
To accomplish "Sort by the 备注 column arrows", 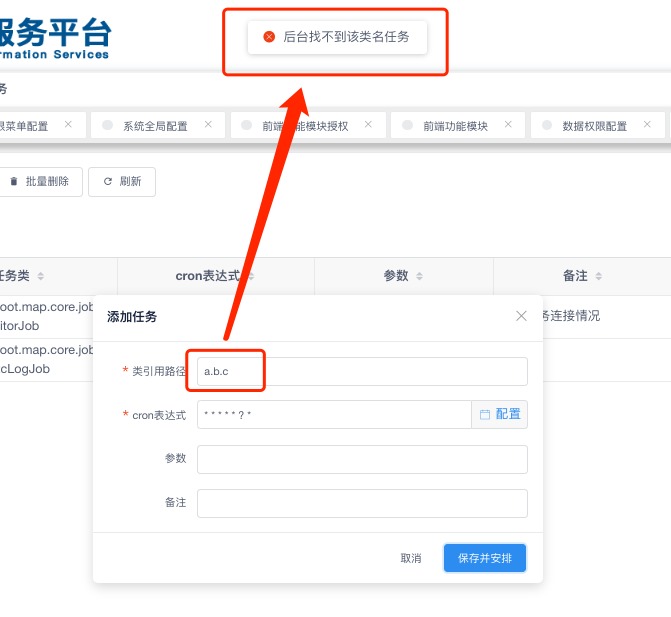I will pos(598,276).
